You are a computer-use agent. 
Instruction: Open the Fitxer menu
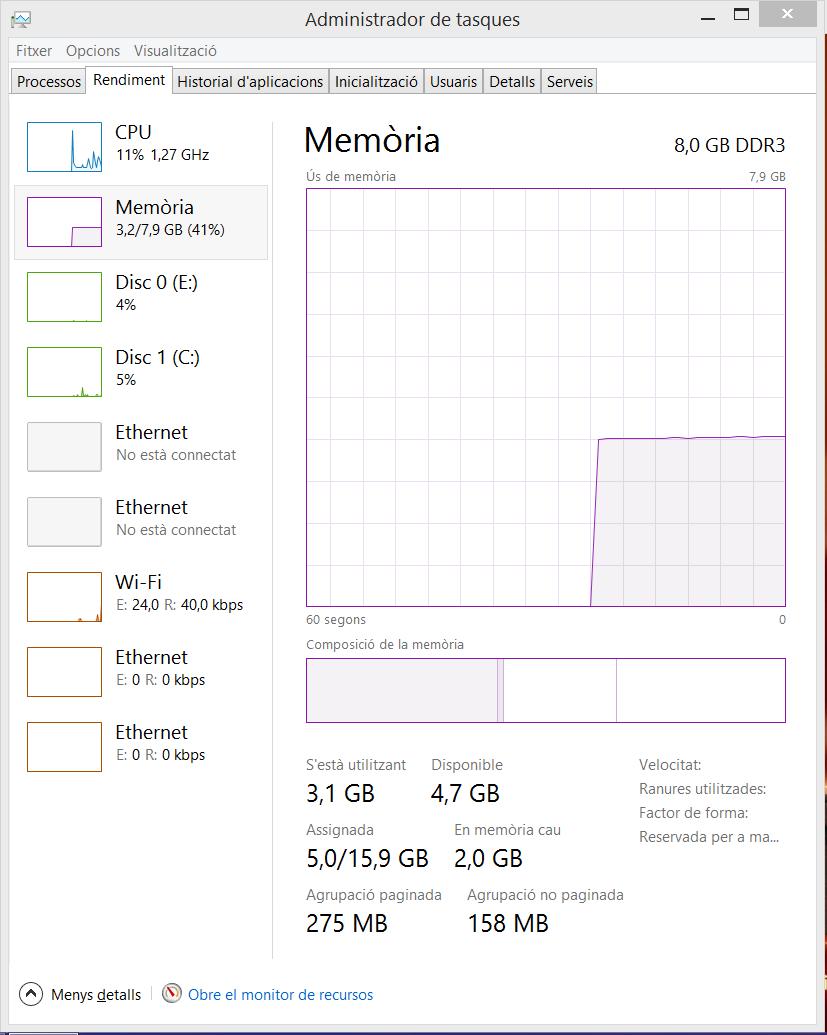[34, 51]
